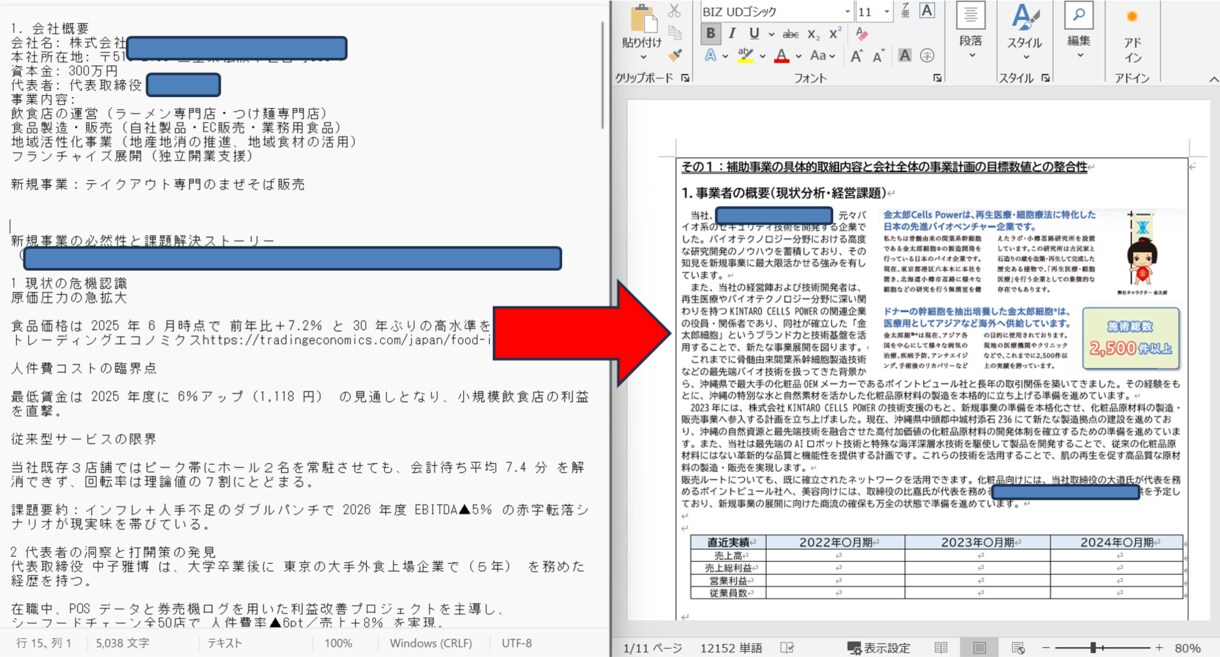Click UTF-8 encoding in Notepad status bar

[x=517, y=644]
